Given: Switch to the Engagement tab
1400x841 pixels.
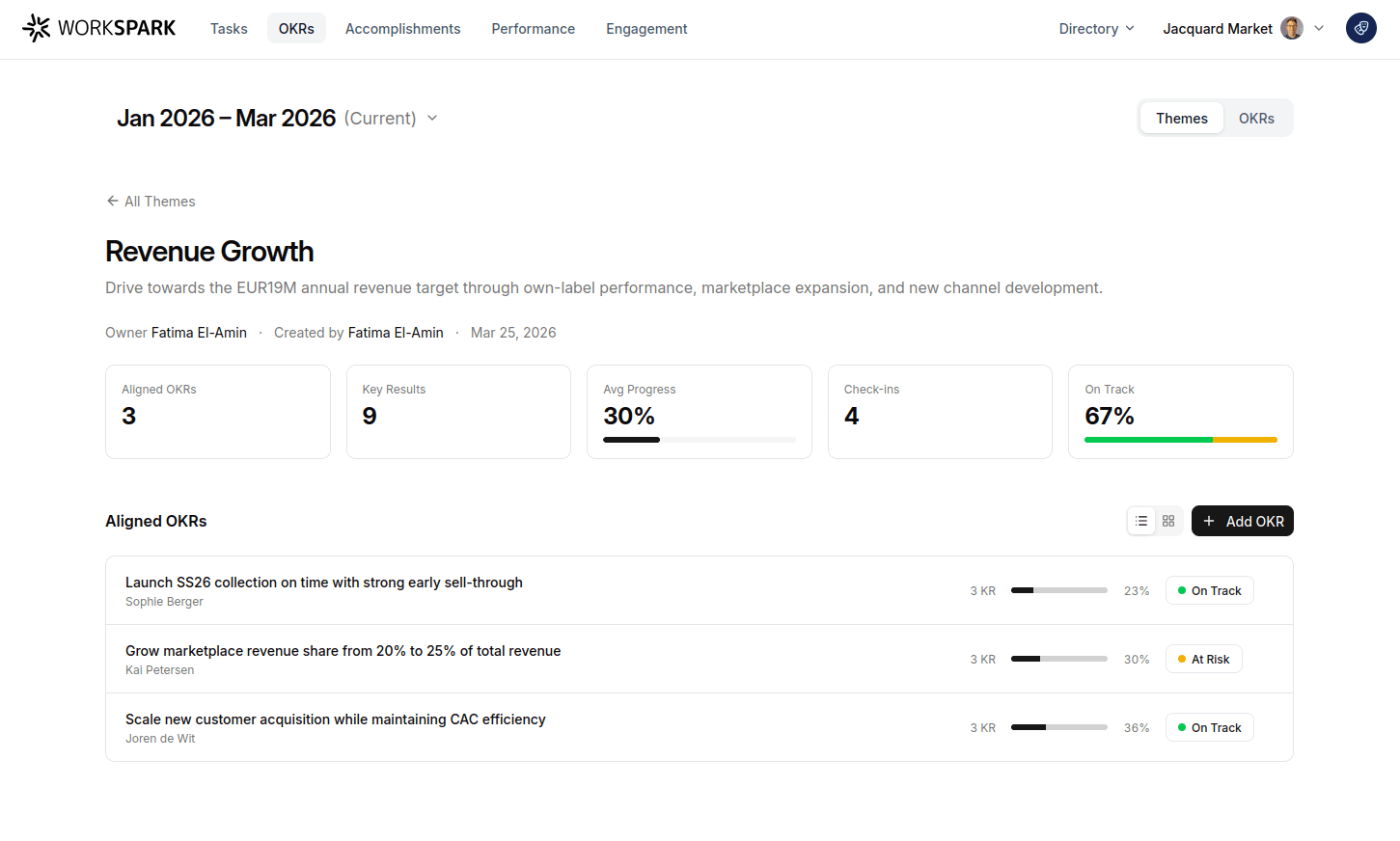Looking at the screenshot, I should click(x=646, y=29).
